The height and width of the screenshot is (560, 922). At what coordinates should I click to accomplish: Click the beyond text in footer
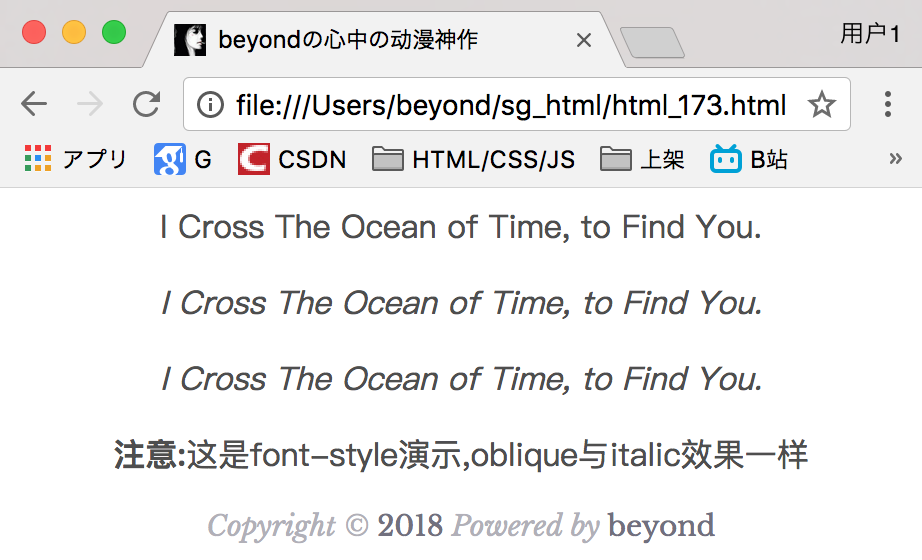[661, 525]
